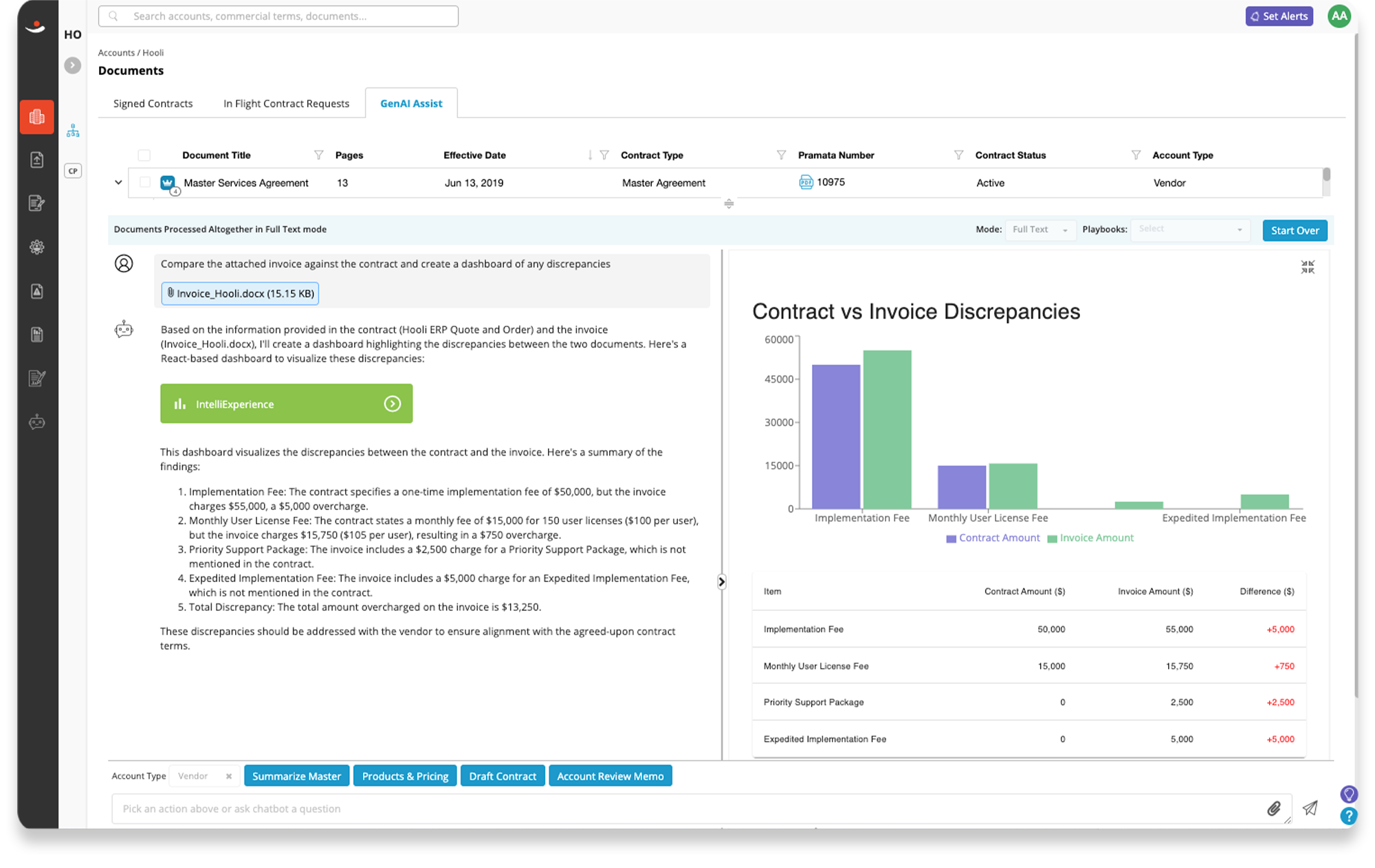Open the Playbooks Select dropdown
This screenshot has width=1375, height=868.
pyautogui.click(x=1190, y=230)
